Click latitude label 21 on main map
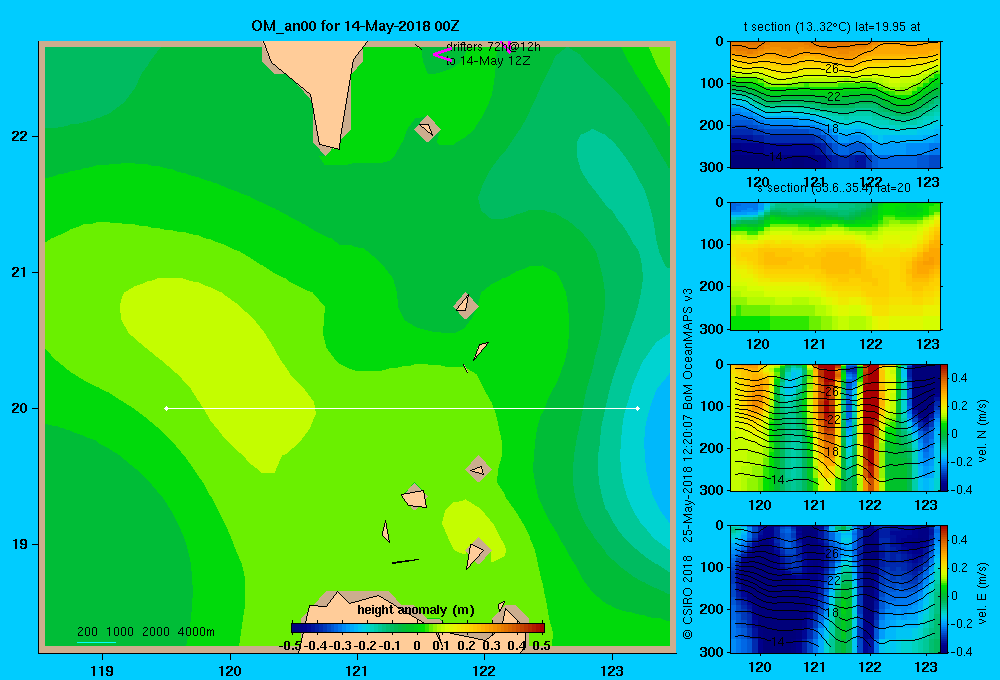Image resolution: width=1000 pixels, height=680 pixels. point(20,272)
